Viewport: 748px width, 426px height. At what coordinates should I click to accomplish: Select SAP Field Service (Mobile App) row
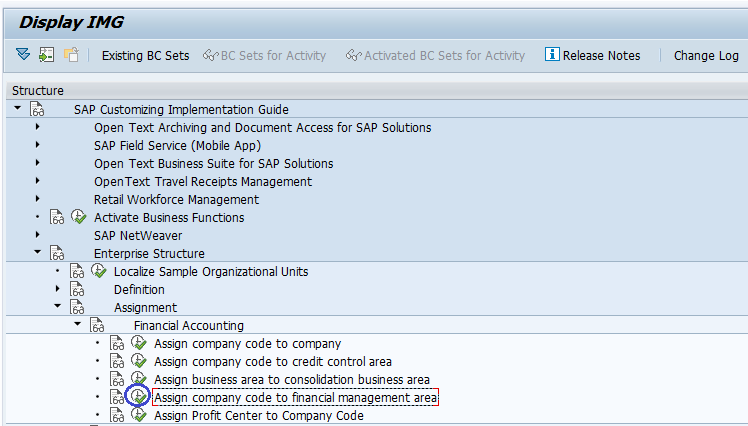pyautogui.click(x=177, y=145)
